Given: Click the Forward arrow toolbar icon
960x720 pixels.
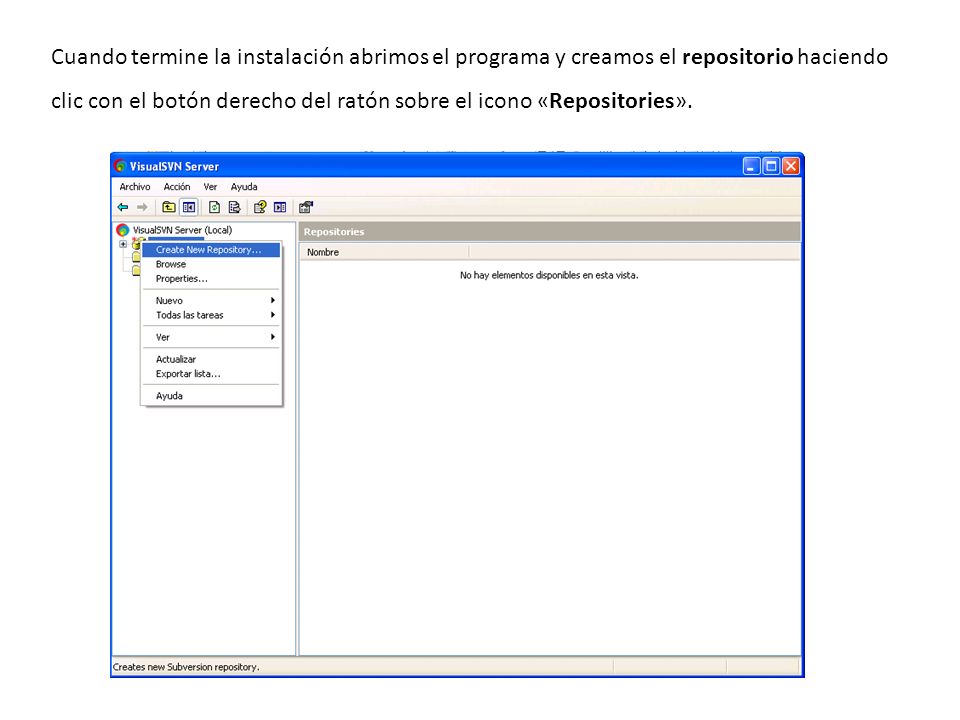Looking at the screenshot, I should (x=142, y=208).
